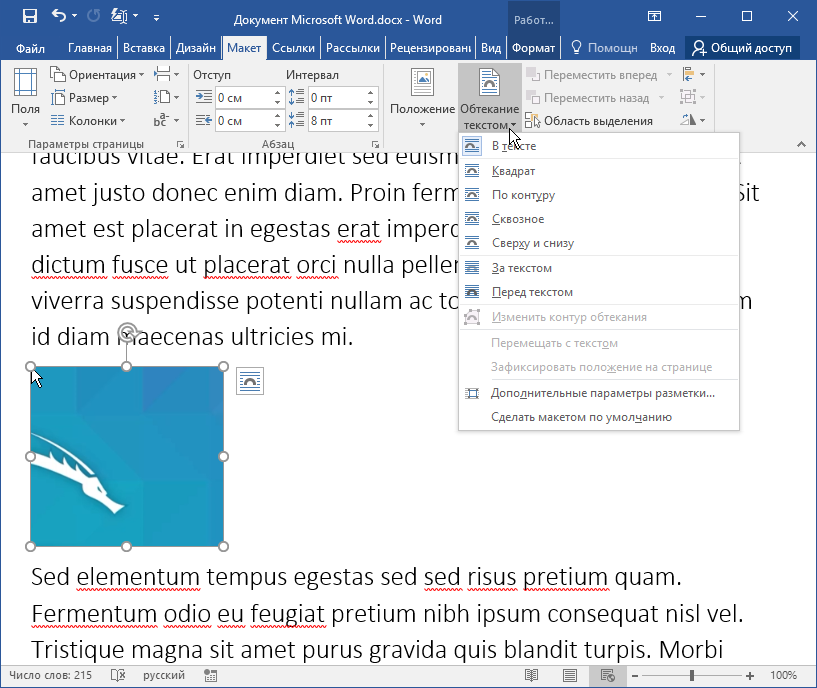Open the Вид tab
Image resolution: width=817 pixels, height=688 pixels.
point(491,48)
